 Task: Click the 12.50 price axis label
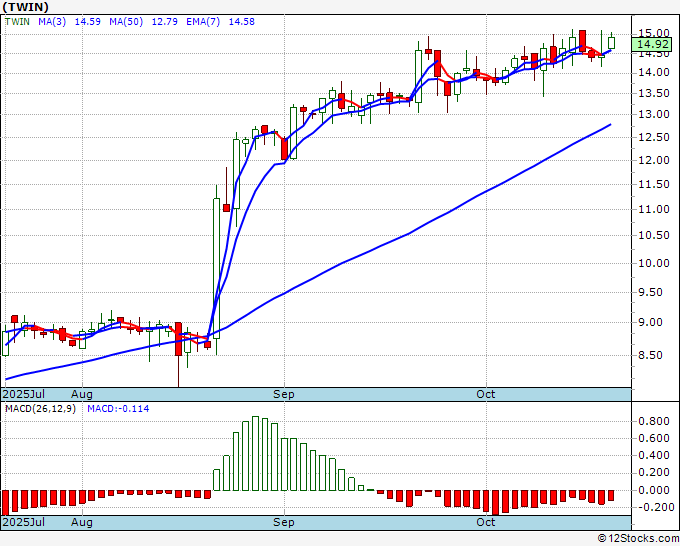(x=654, y=137)
